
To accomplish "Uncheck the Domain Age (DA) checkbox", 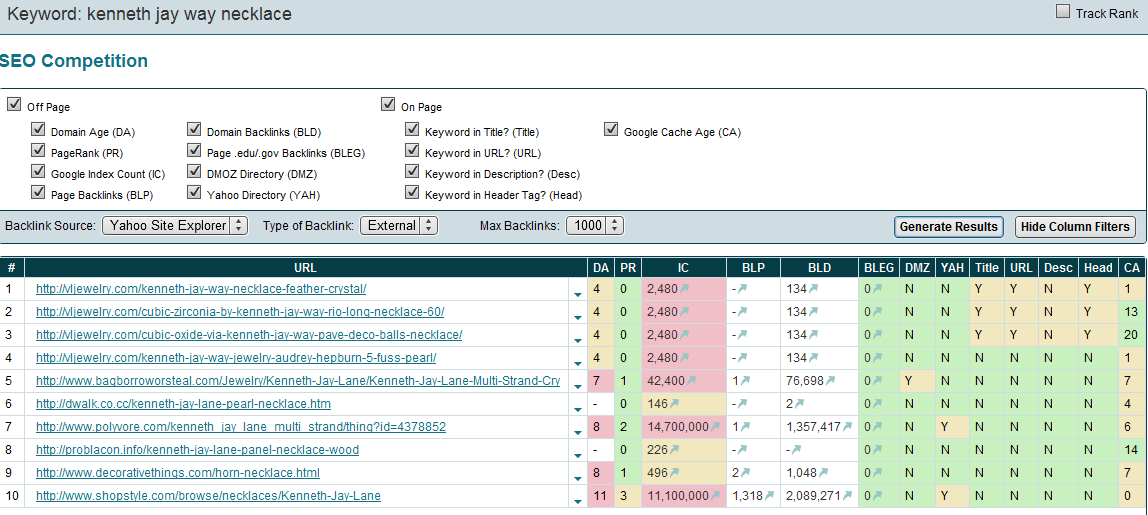I will coord(38,130).
